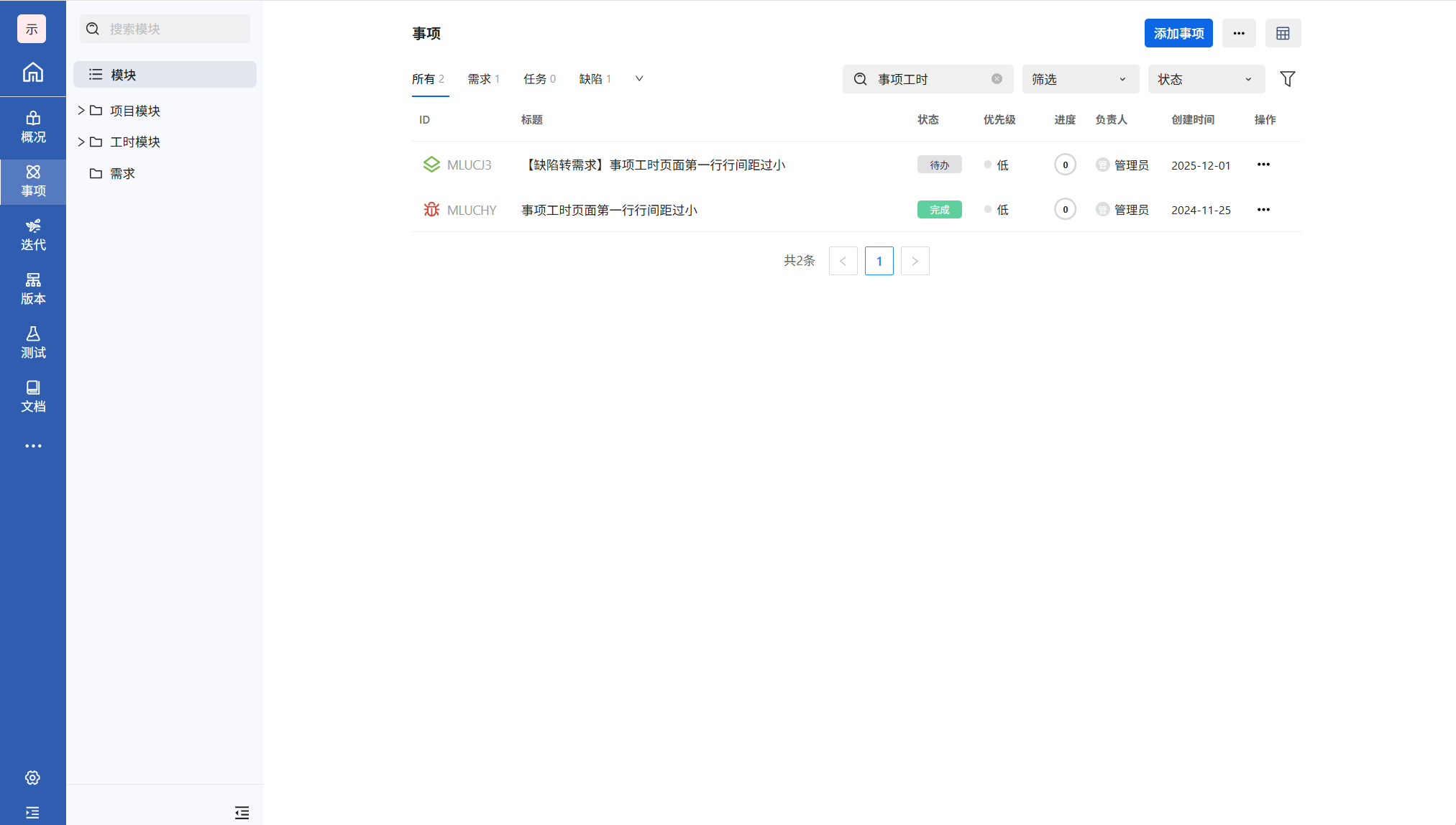Expand the 项目模块 tree folder
The width and height of the screenshot is (1456, 825).
(x=81, y=111)
